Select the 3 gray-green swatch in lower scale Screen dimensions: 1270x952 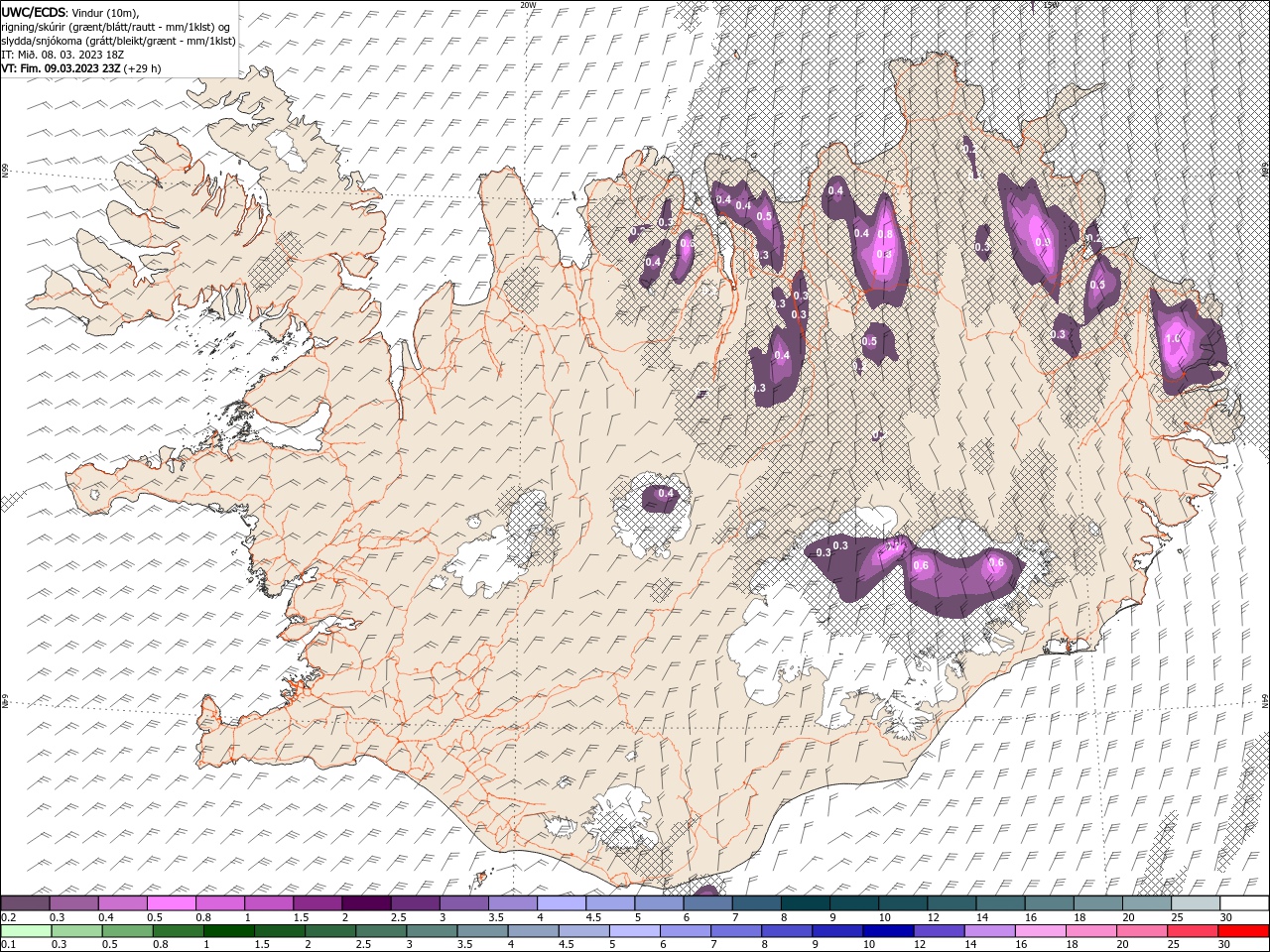click(x=432, y=931)
